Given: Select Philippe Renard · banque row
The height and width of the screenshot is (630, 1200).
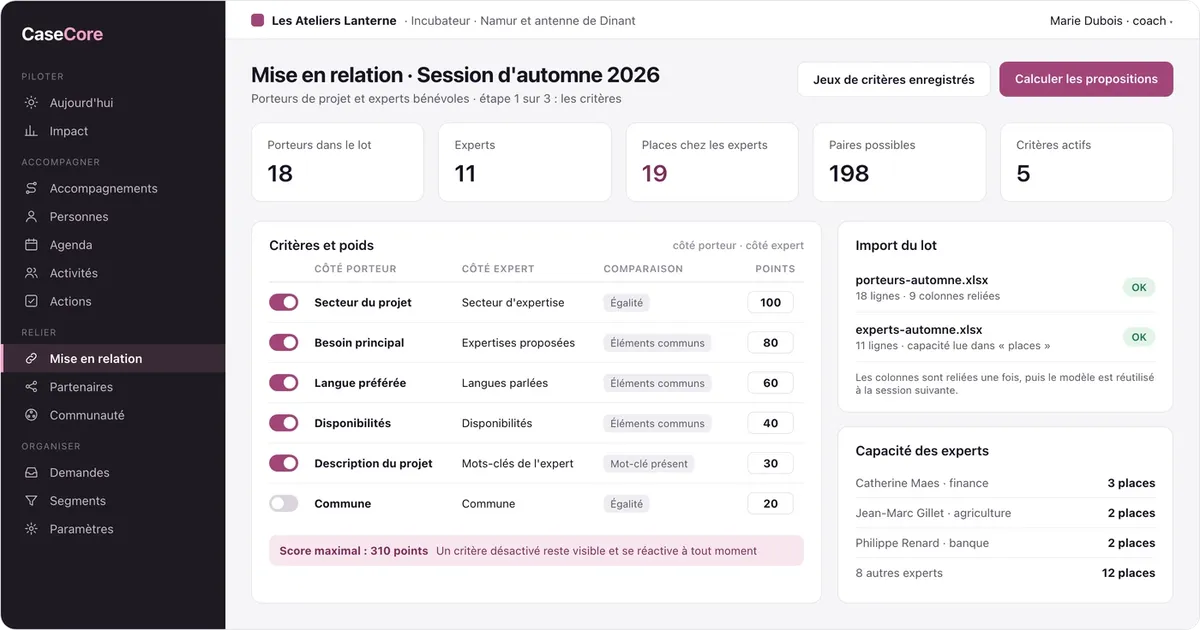Looking at the screenshot, I should 1005,543.
